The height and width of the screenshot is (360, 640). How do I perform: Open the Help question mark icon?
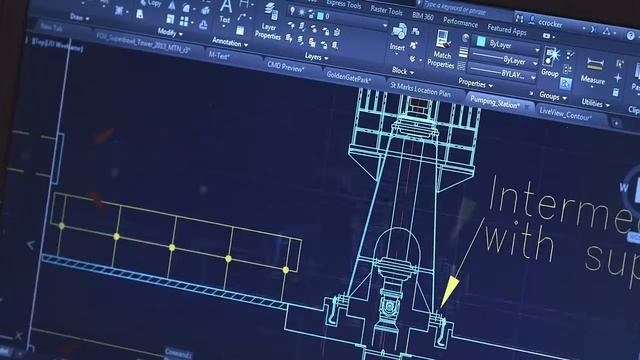click(631, 36)
